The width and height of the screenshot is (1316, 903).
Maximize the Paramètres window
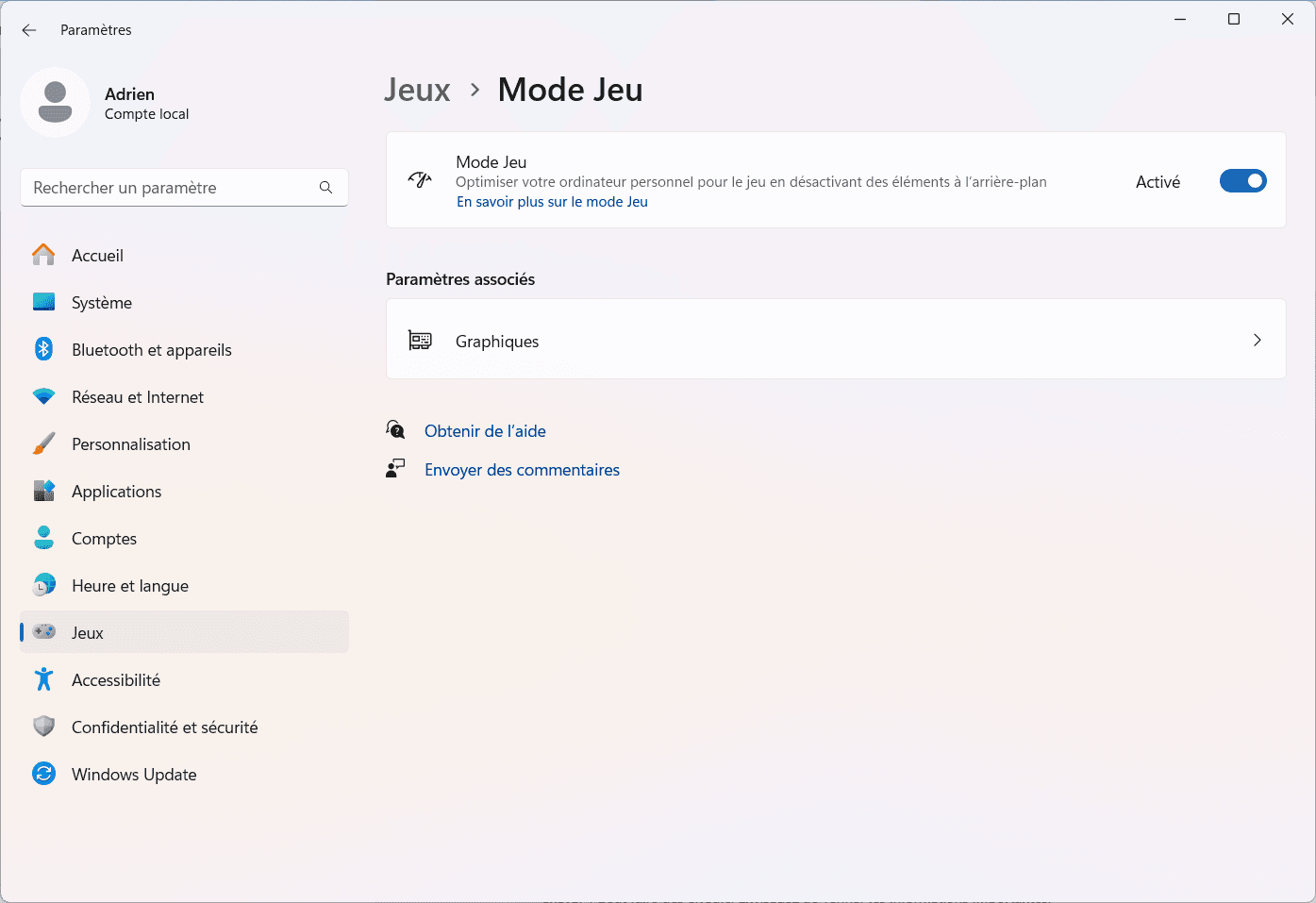tap(1234, 19)
